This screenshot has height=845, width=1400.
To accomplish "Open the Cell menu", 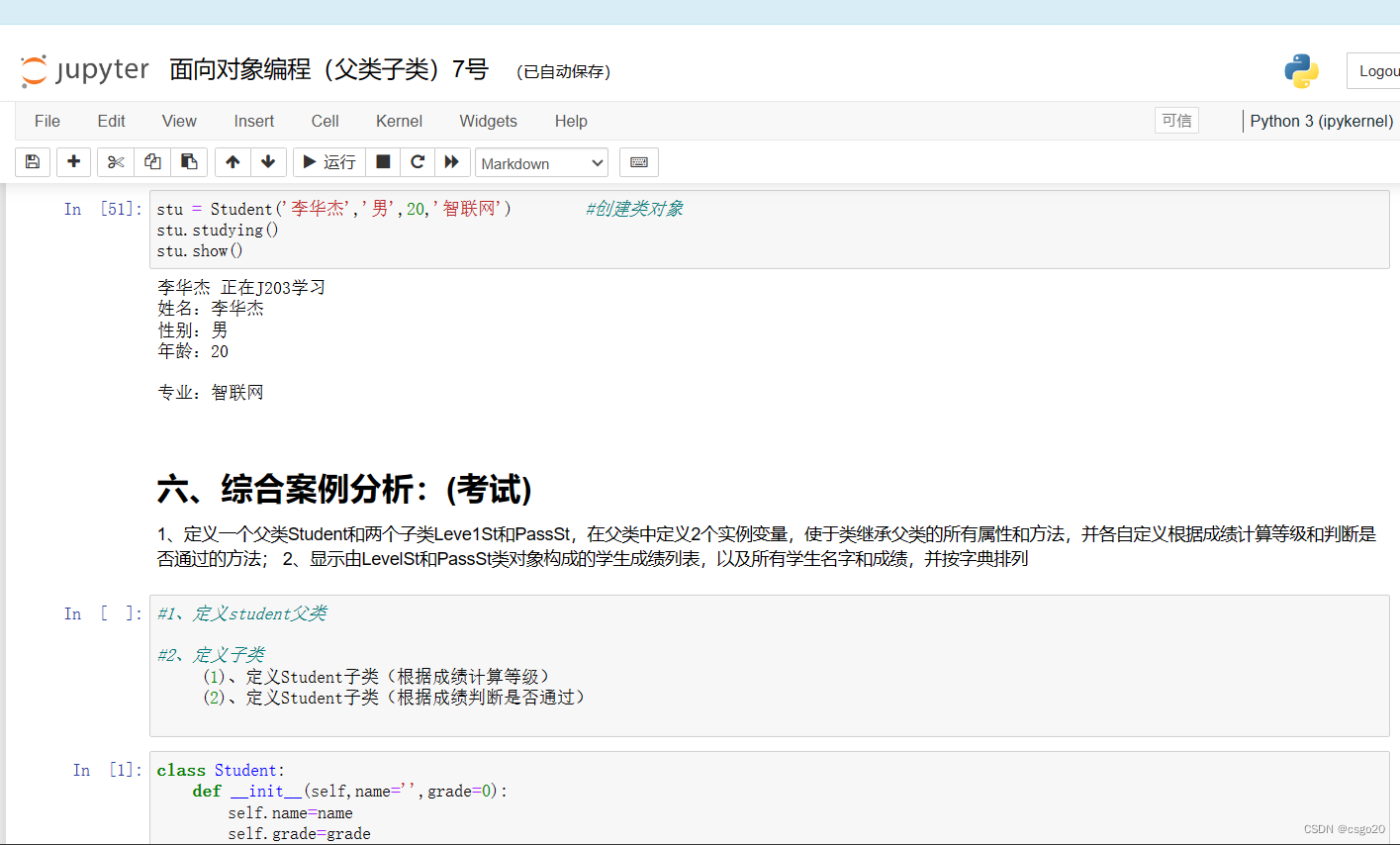I will coord(325,121).
